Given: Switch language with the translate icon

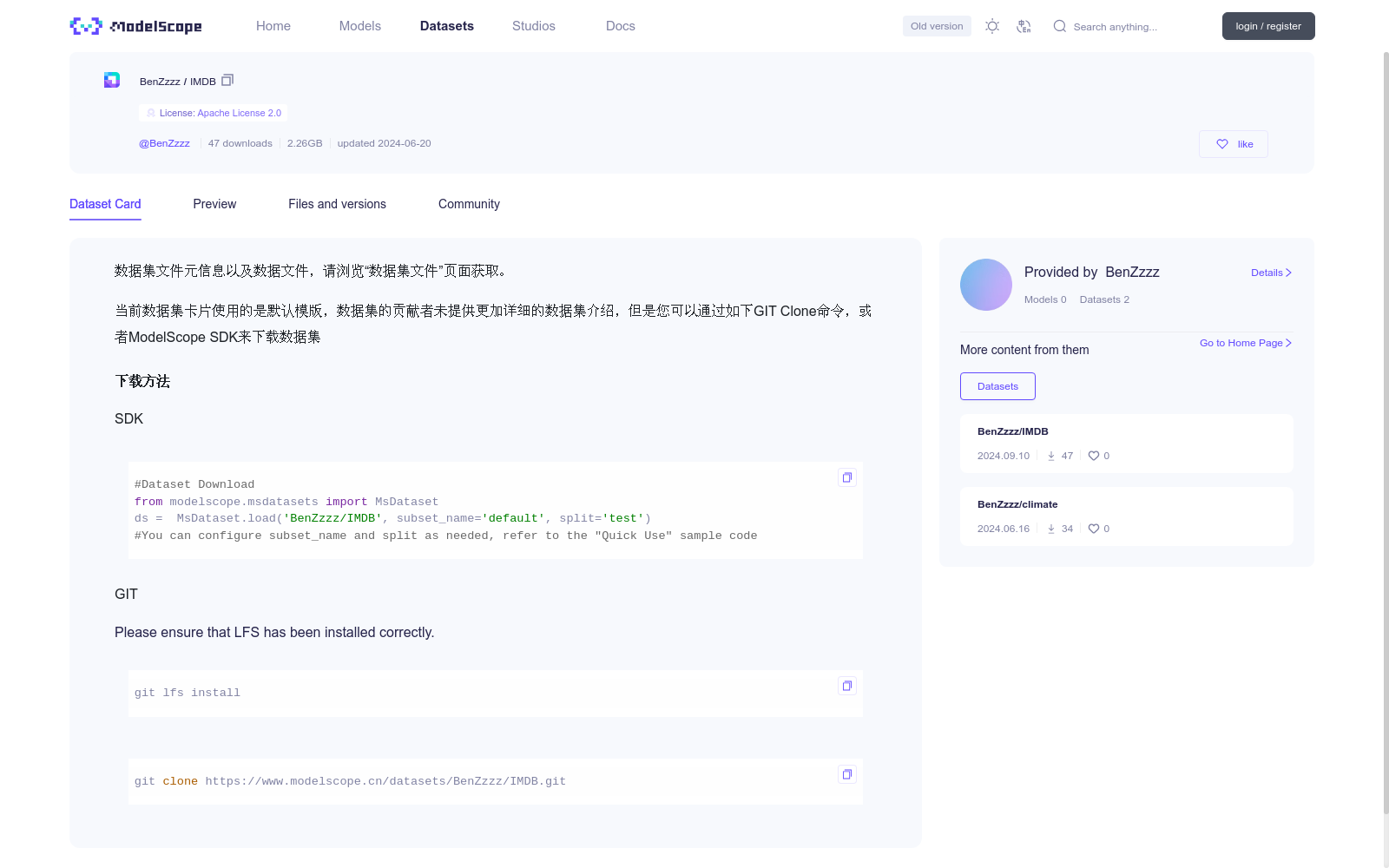Looking at the screenshot, I should [1024, 26].
